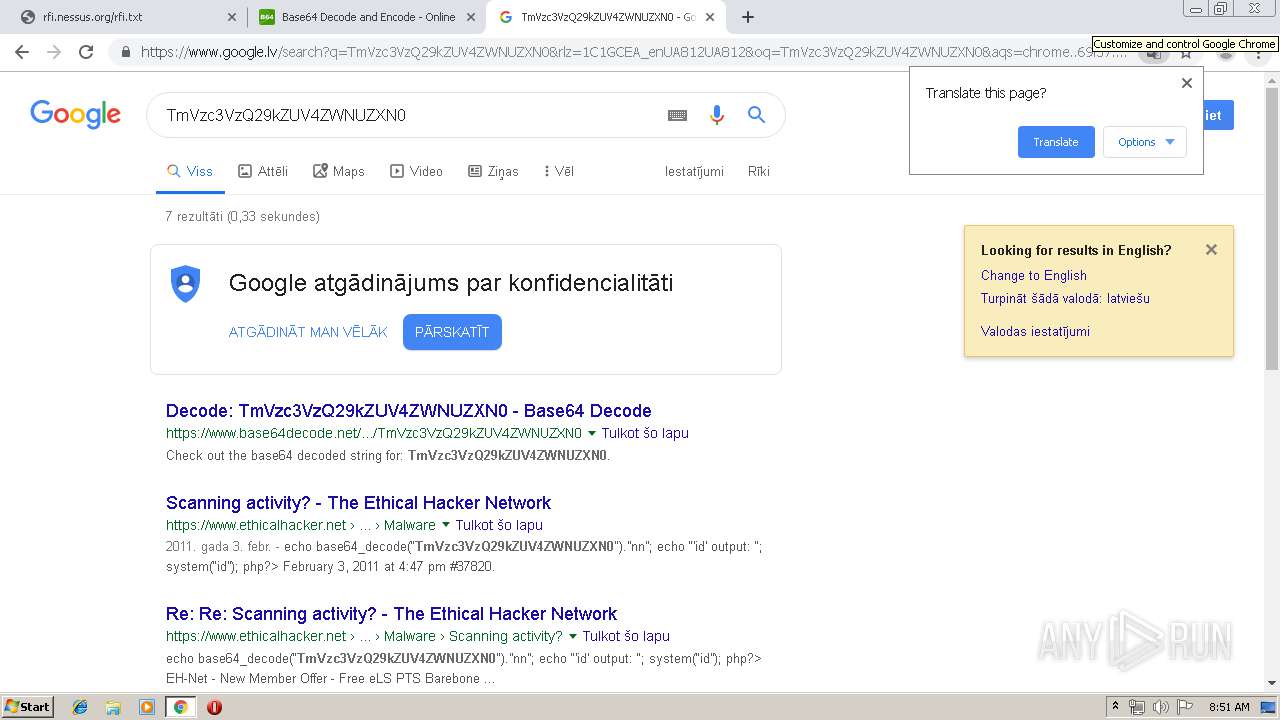The height and width of the screenshot is (720, 1280).
Task: Open the Vēl more menu
Action: click(559, 171)
